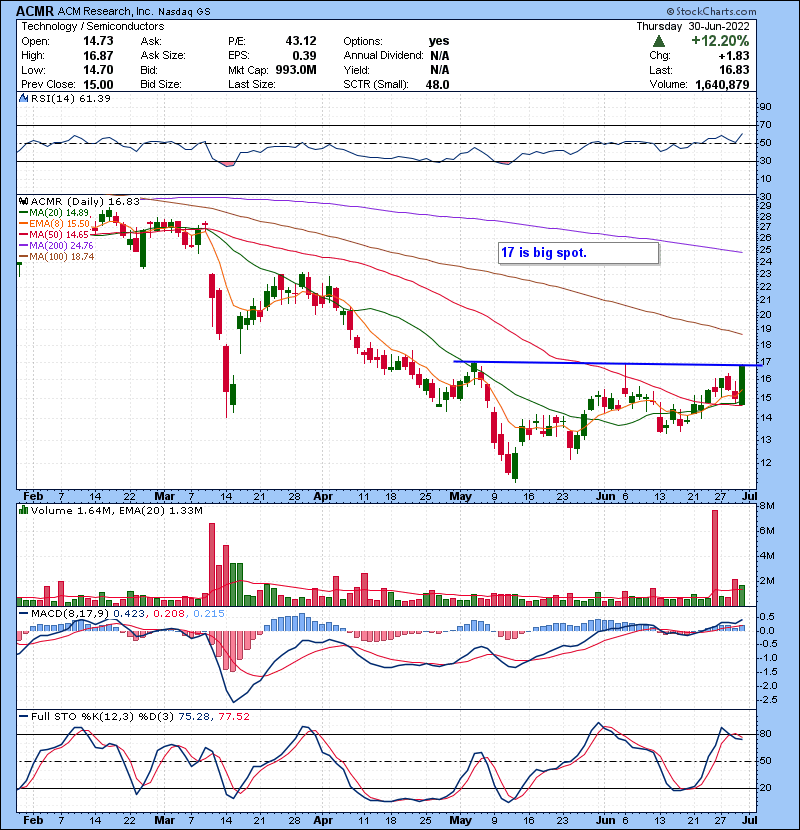
Task: Click the candlestick icon beside ACMR (Daily)
Action: point(24,201)
